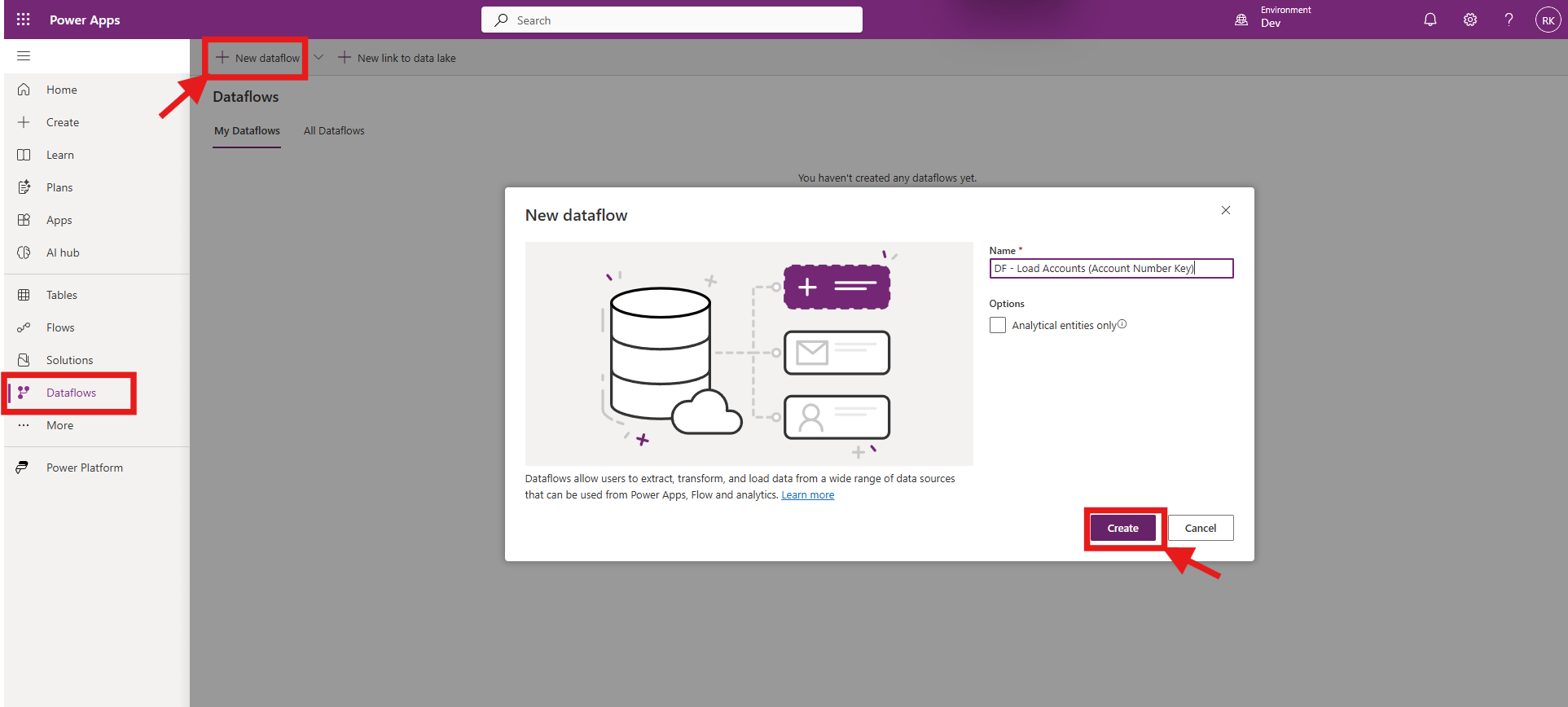Switch to the All Dataflows tab
Screen dimensions: 1568x707
[x=334, y=130]
